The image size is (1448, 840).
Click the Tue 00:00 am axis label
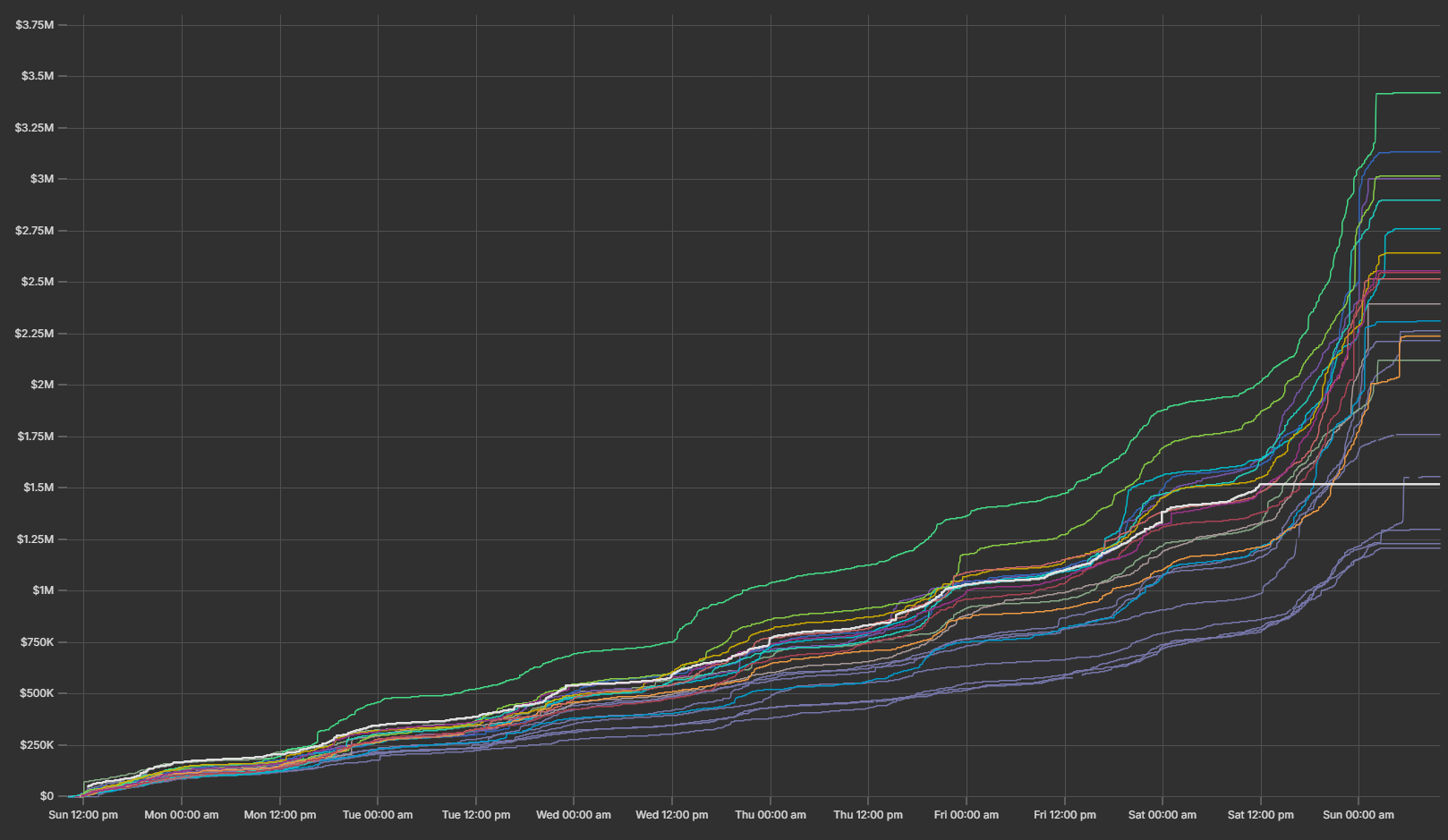pyautogui.click(x=378, y=815)
